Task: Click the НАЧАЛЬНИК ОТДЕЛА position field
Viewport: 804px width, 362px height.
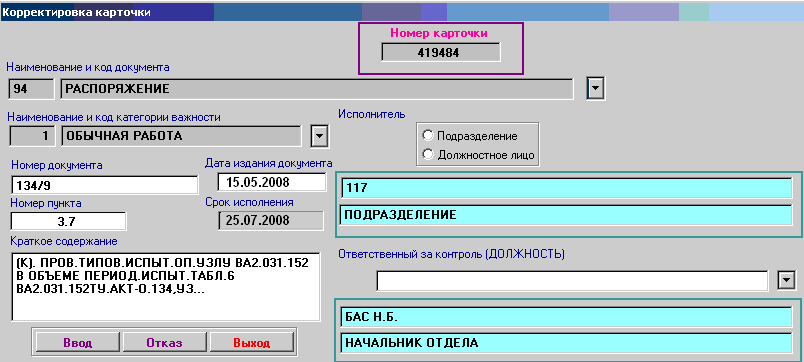Action: click(x=566, y=343)
